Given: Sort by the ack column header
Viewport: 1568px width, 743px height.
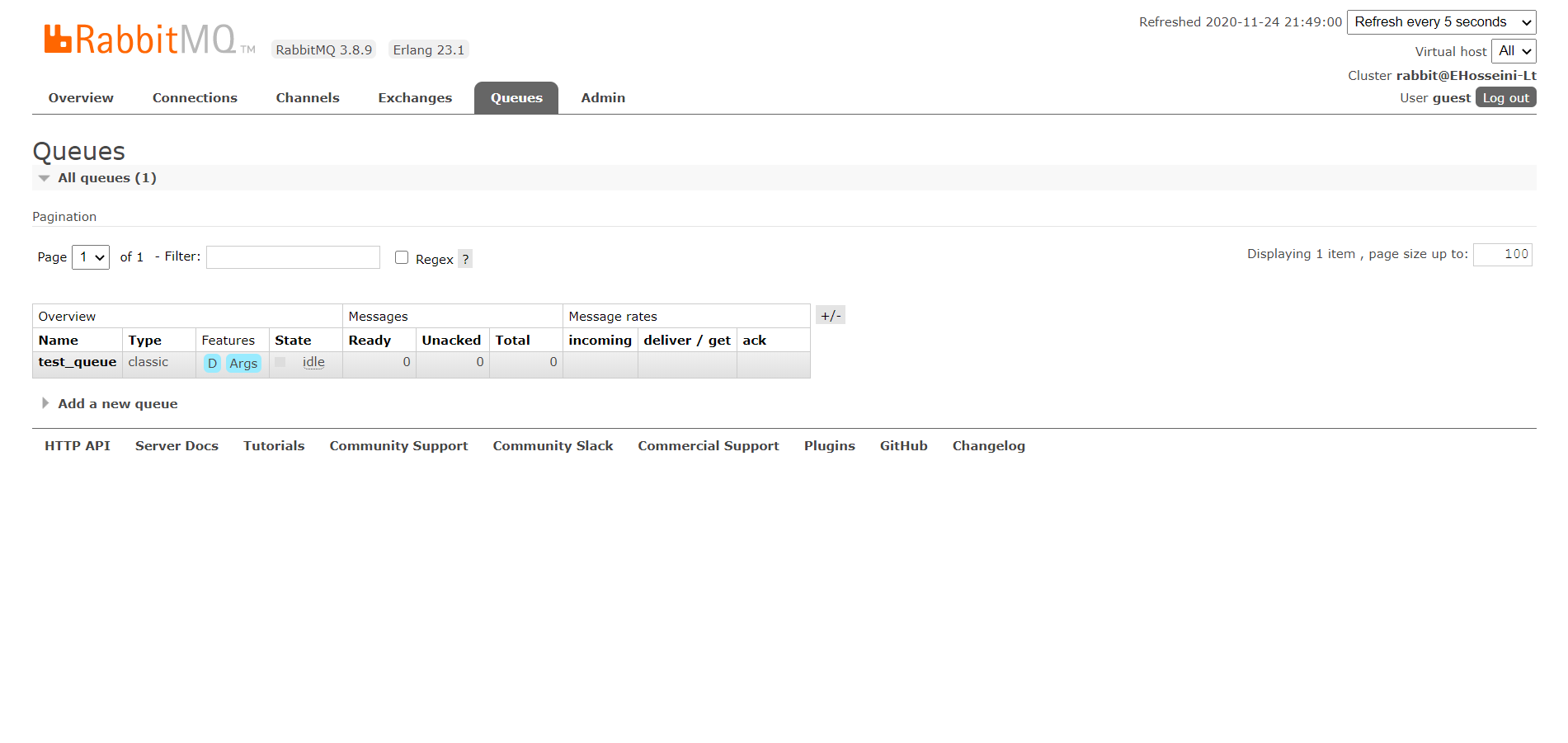Looking at the screenshot, I should (x=754, y=340).
